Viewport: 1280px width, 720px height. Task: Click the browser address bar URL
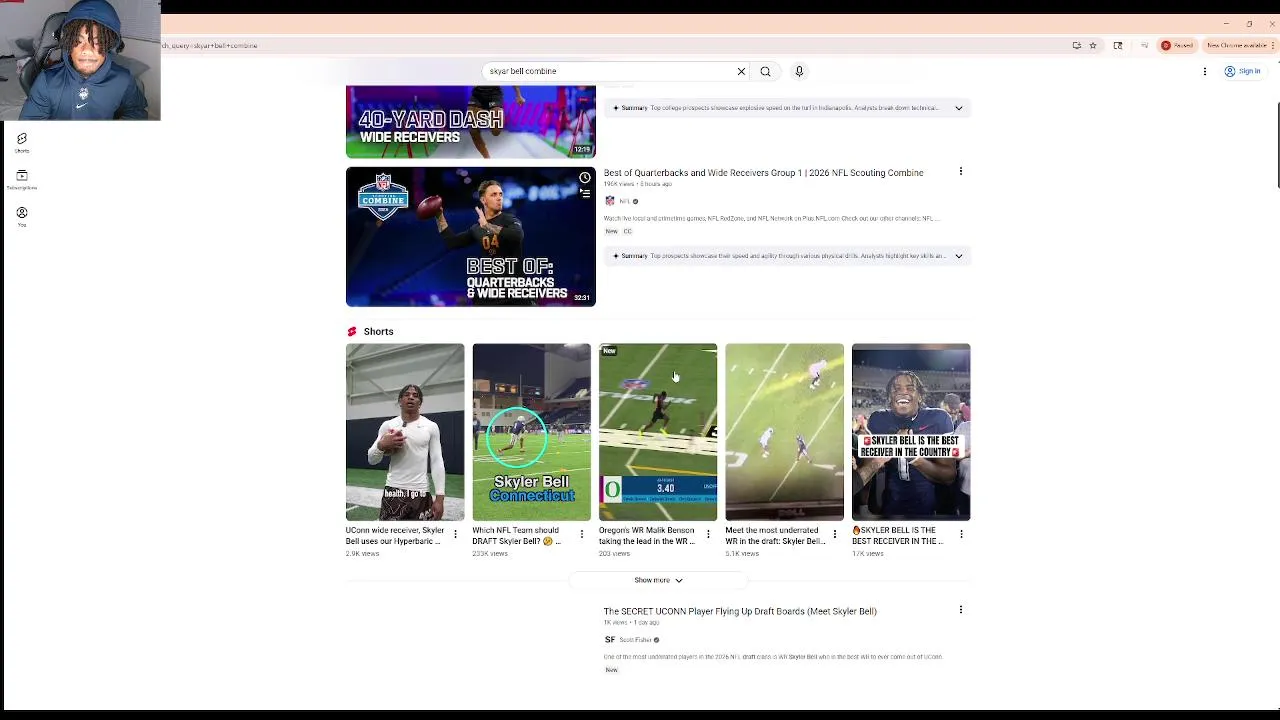(210, 45)
